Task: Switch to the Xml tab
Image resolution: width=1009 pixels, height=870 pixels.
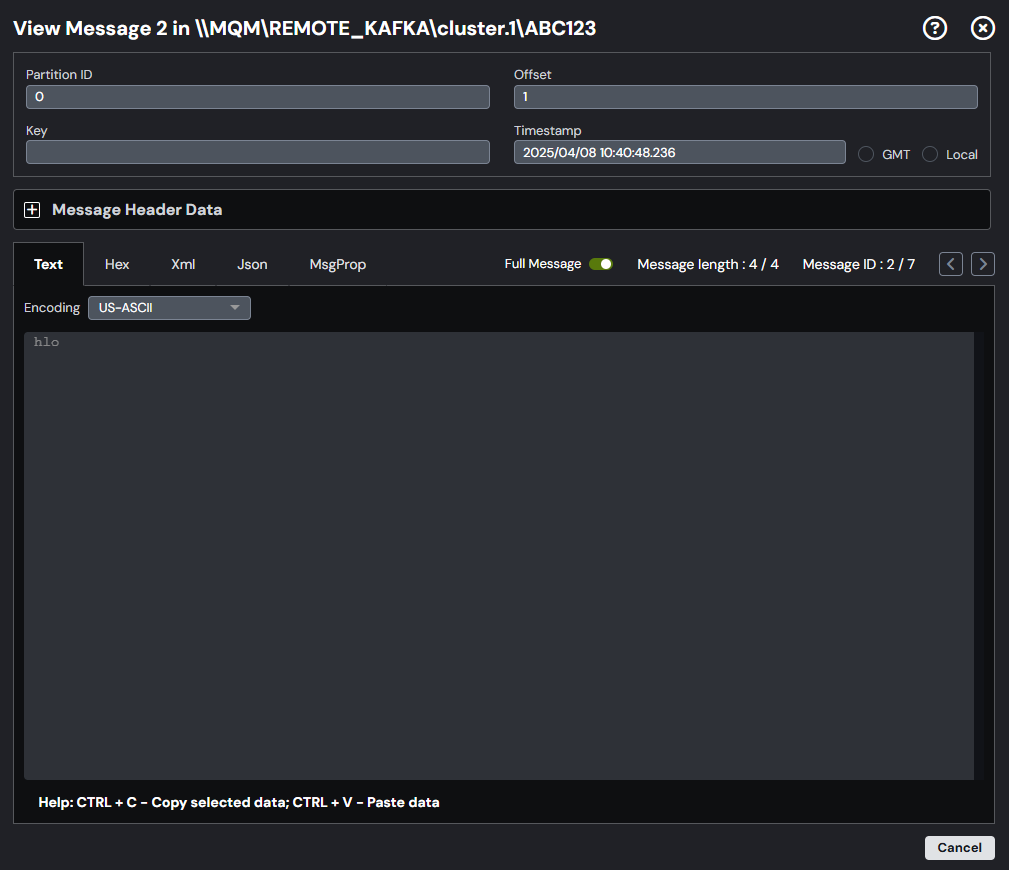Action: pos(182,263)
